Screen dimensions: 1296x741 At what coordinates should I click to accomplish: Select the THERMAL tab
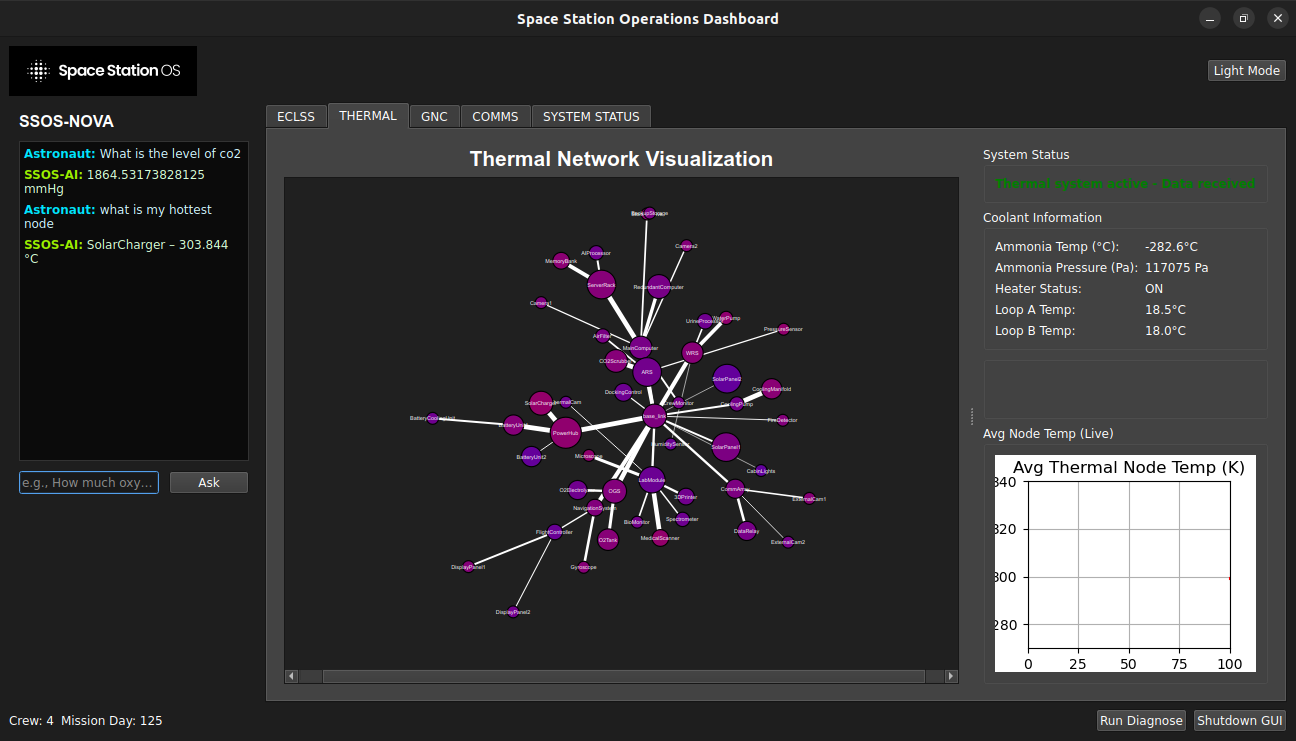point(368,115)
